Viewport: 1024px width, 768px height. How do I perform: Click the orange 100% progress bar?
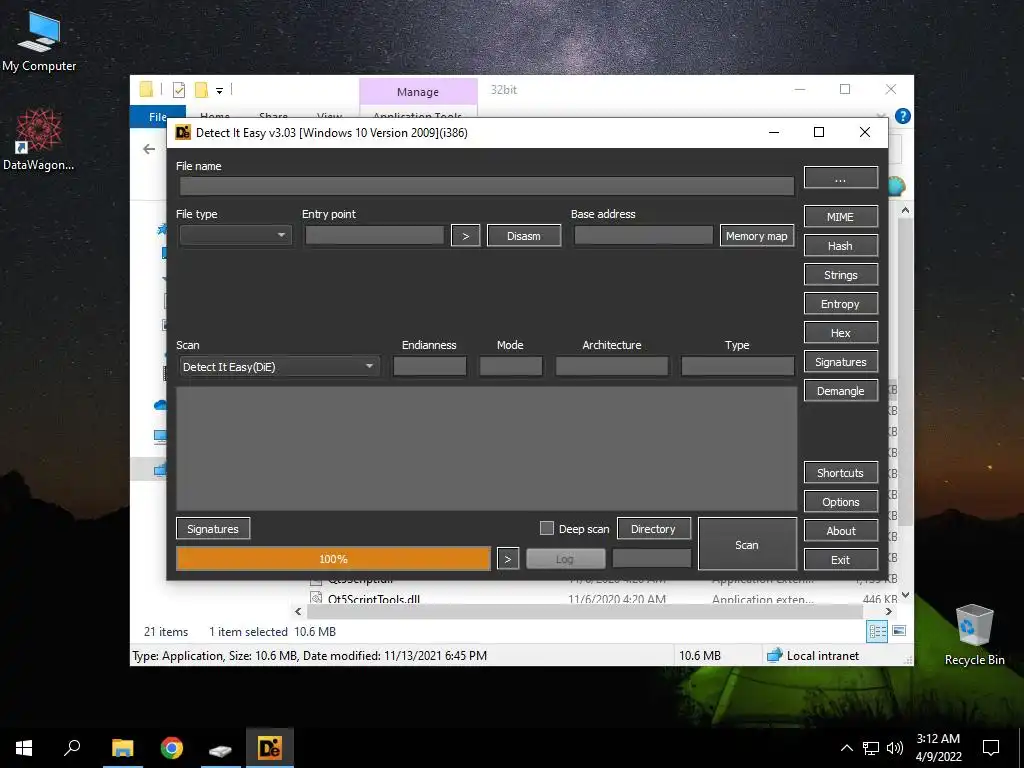pos(334,559)
